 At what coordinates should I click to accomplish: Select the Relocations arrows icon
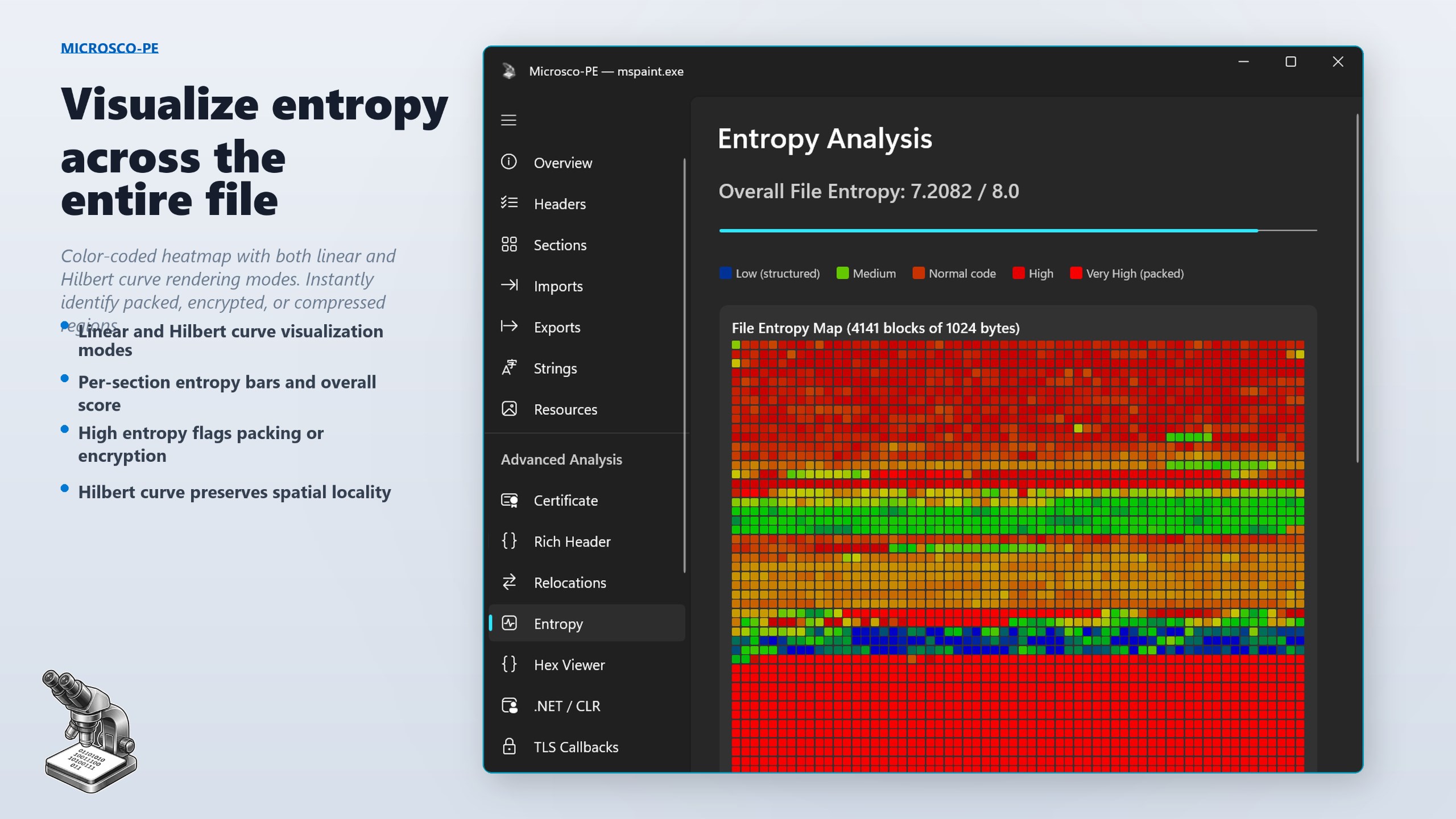(508, 582)
